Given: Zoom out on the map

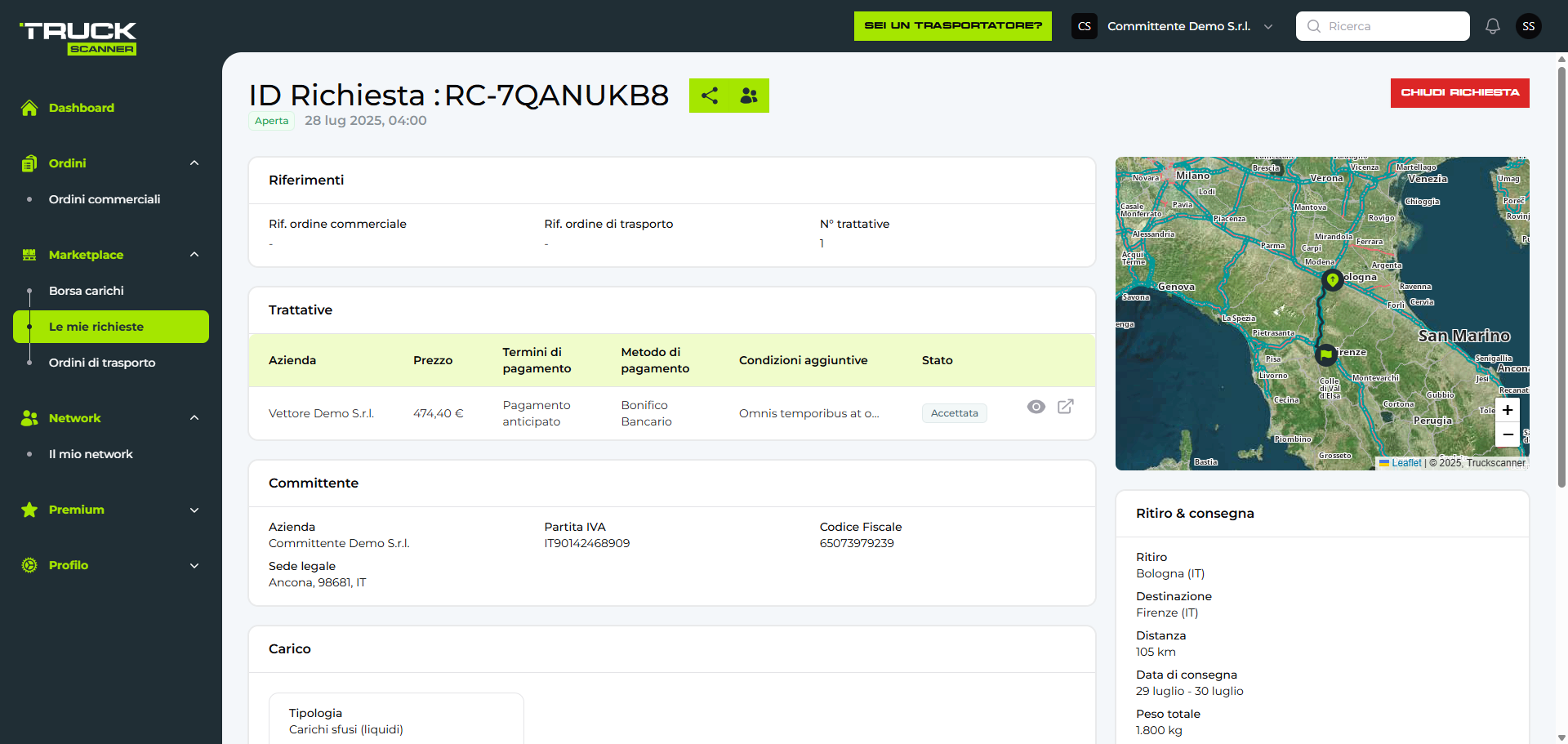Looking at the screenshot, I should (1508, 434).
